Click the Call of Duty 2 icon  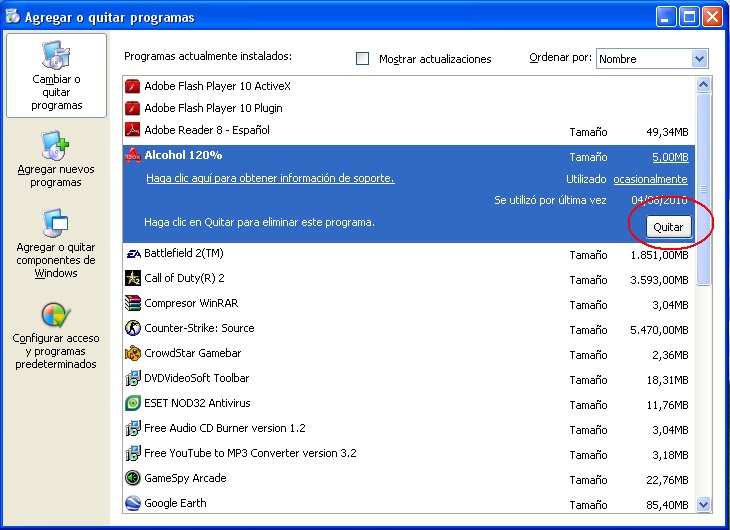pyautogui.click(x=133, y=278)
